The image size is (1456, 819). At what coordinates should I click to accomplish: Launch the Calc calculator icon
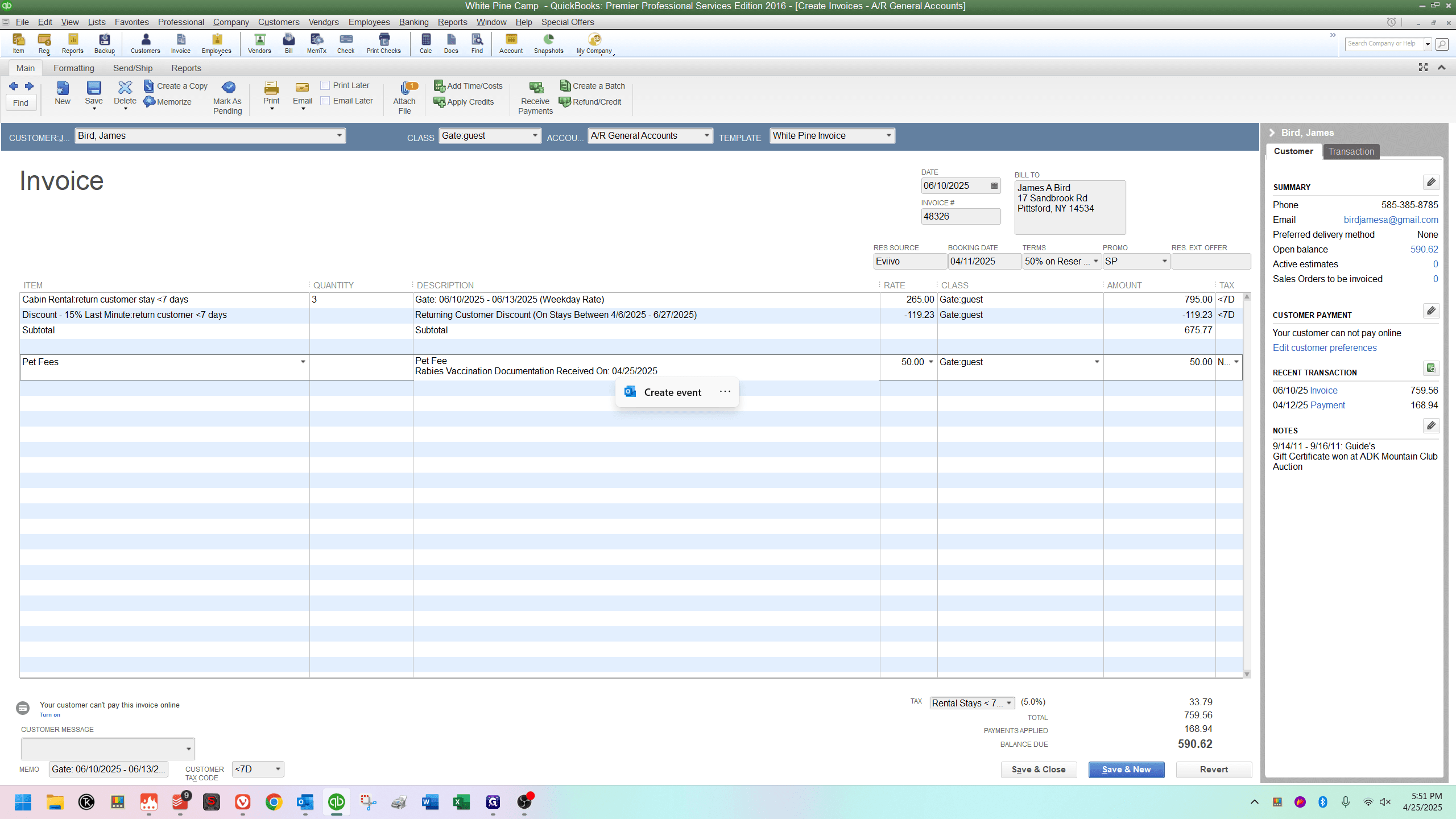pyautogui.click(x=426, y=43)
